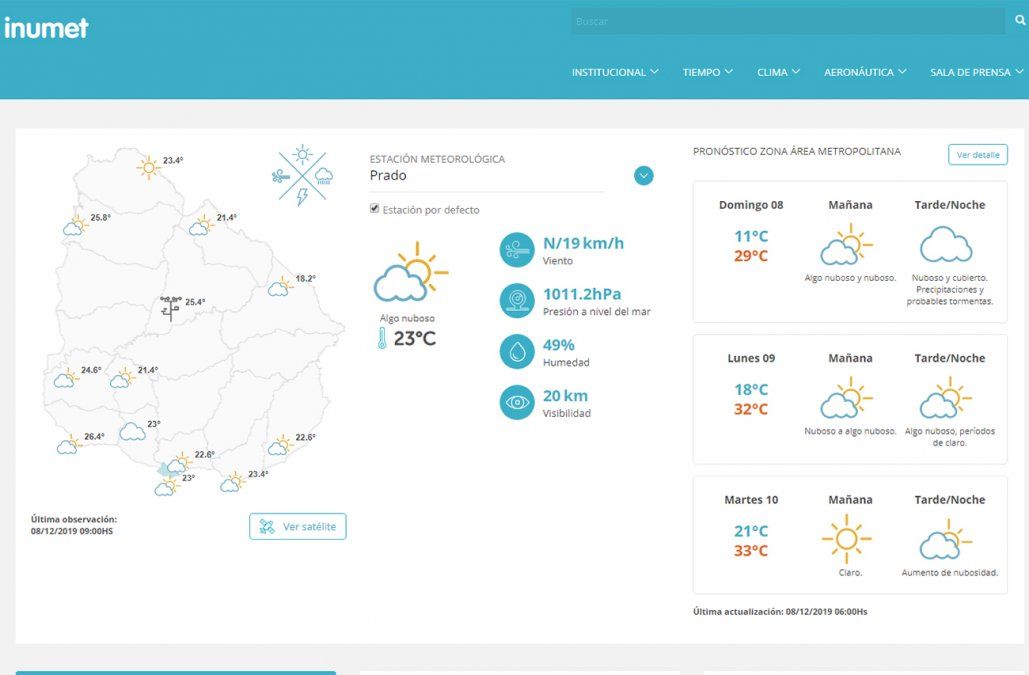Click the visibility eye icon
1029x675 pixels.
tap(517, 402)
